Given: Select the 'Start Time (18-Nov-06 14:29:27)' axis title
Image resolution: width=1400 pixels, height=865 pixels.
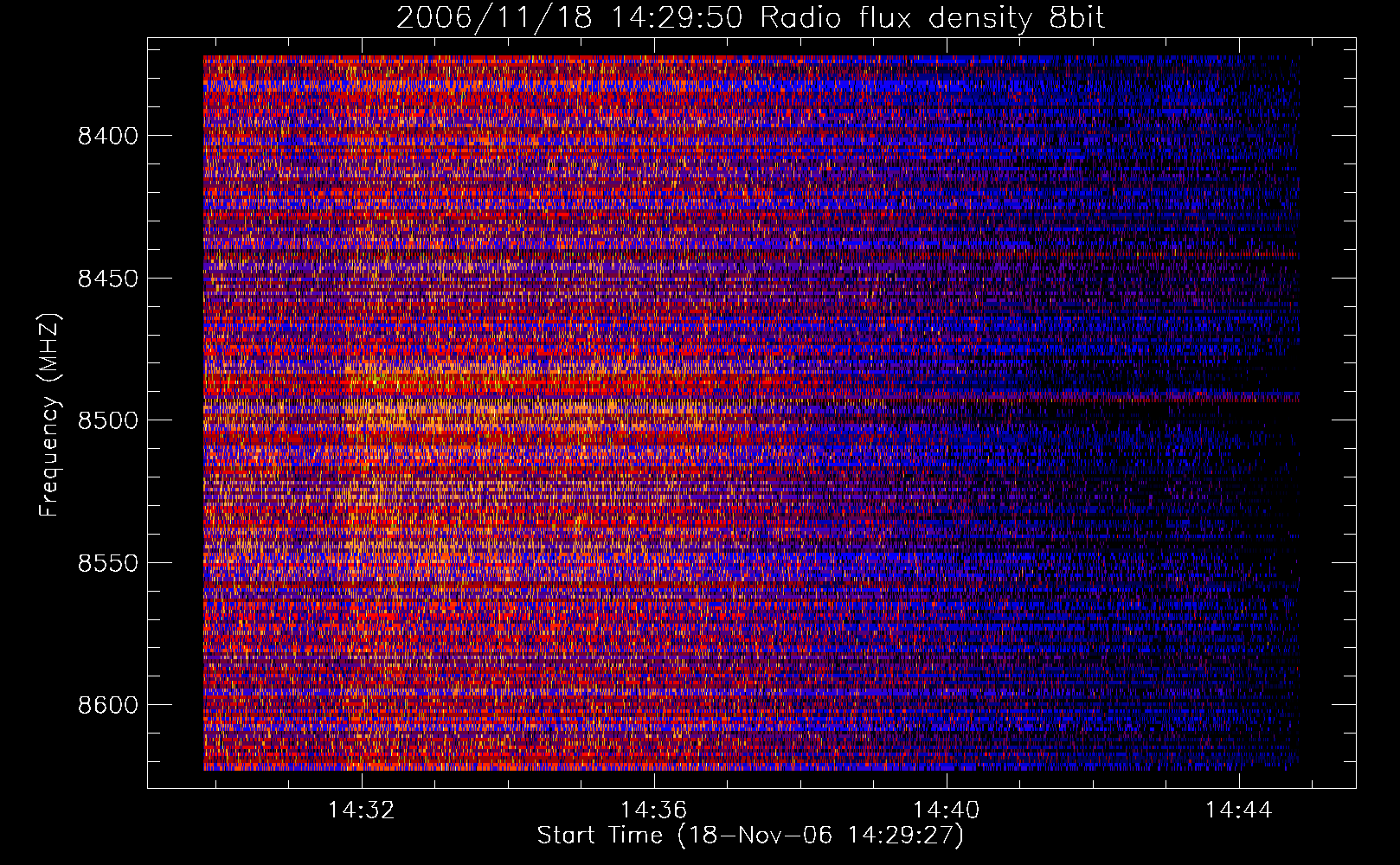Looking at the screenshot, I should coord(750,836).
